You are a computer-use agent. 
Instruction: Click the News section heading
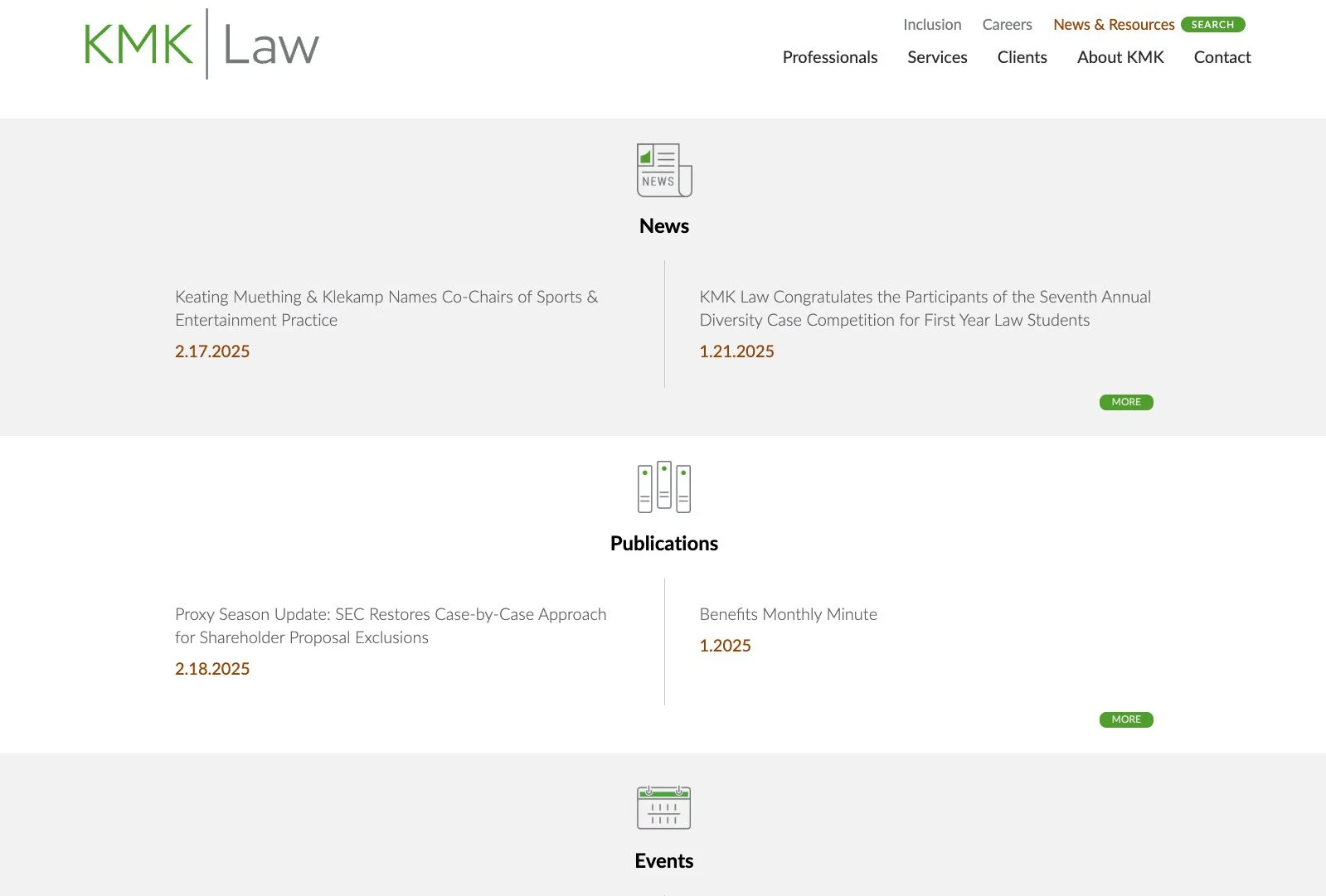click(664, 226)
